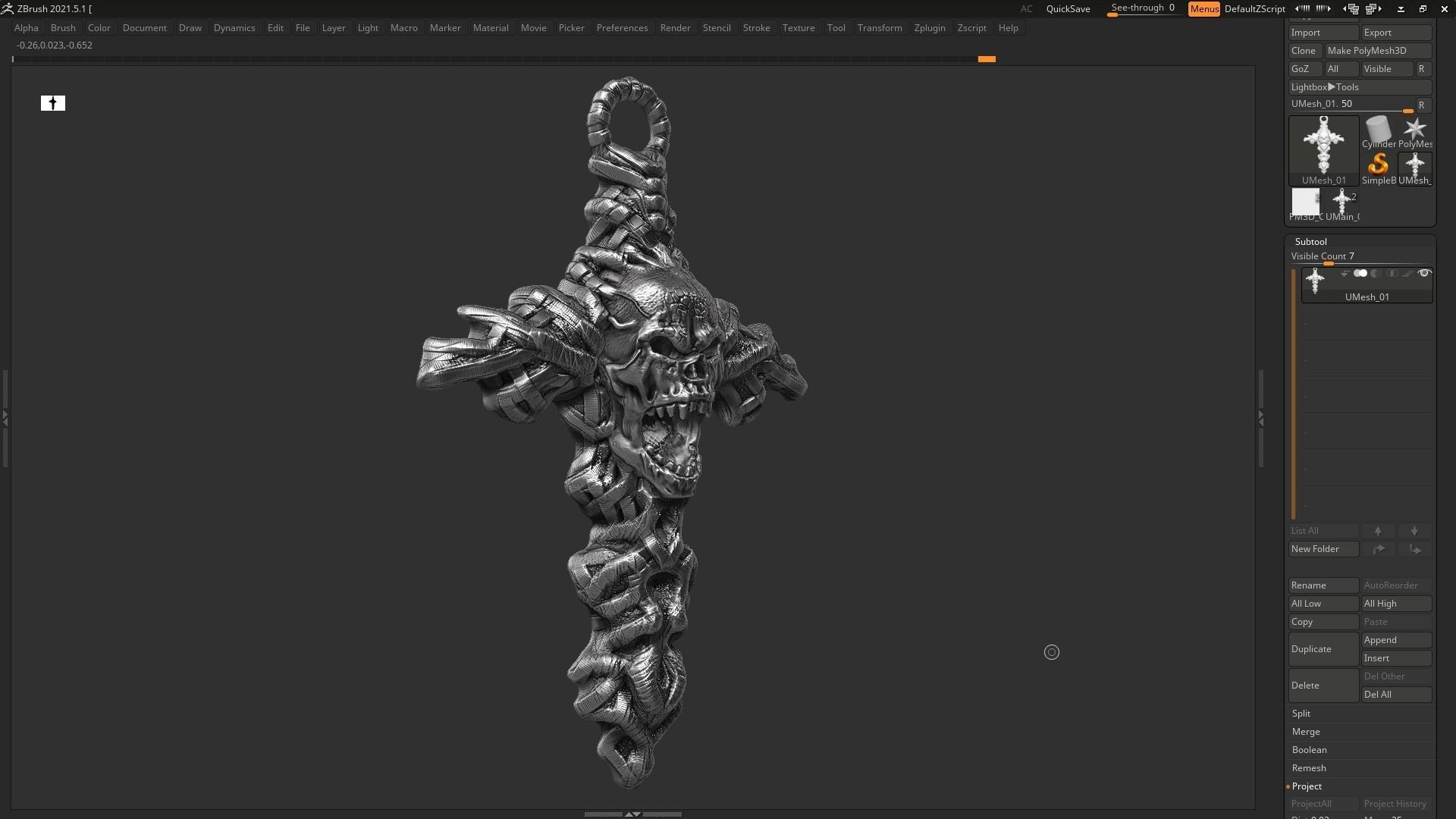Move subtool down with the down arrow
Screen dimensions: 1456x819
1414,531
